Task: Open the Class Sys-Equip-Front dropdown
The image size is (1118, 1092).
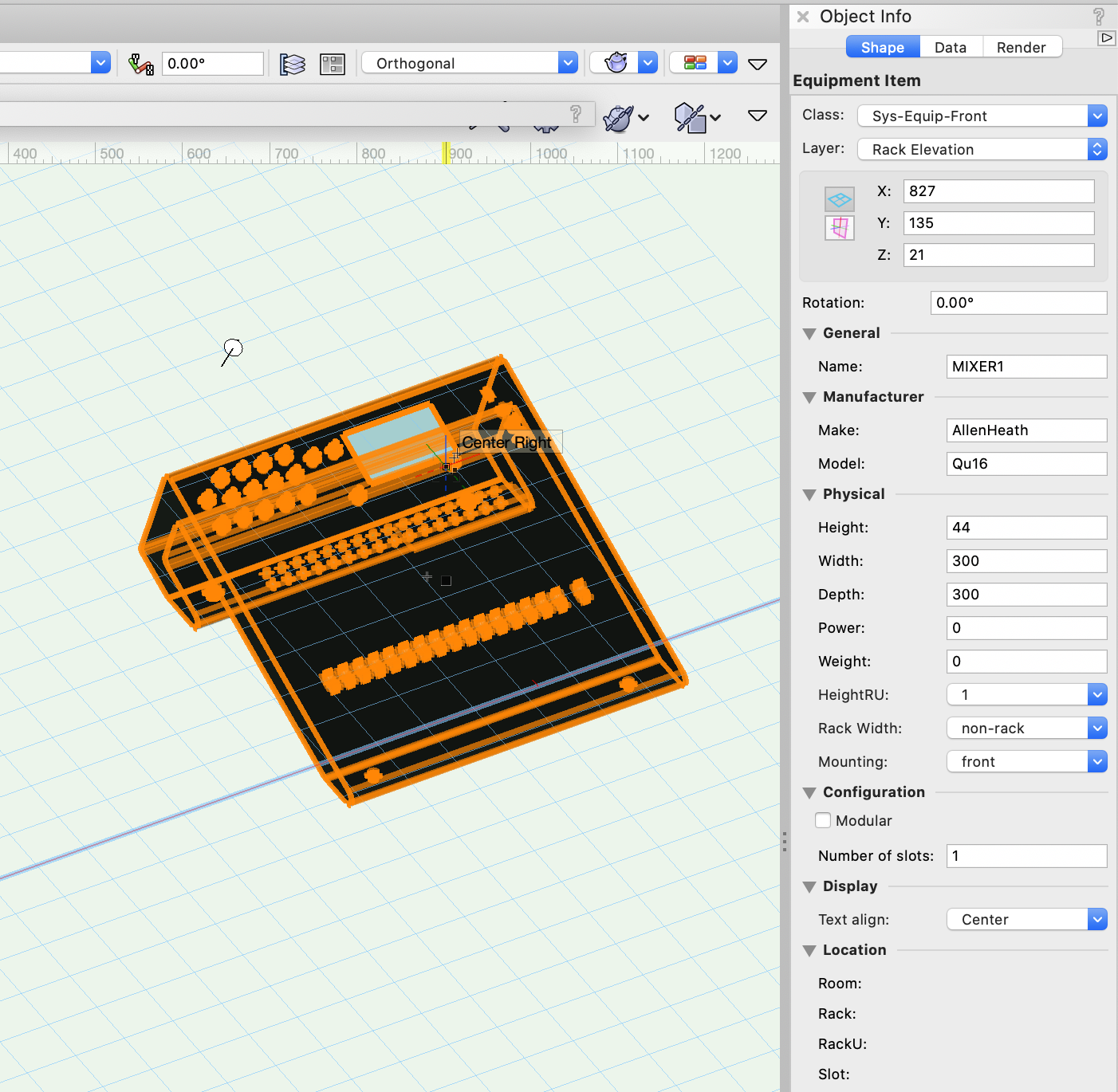Action: pyautogui.click(x=982, y=116)
